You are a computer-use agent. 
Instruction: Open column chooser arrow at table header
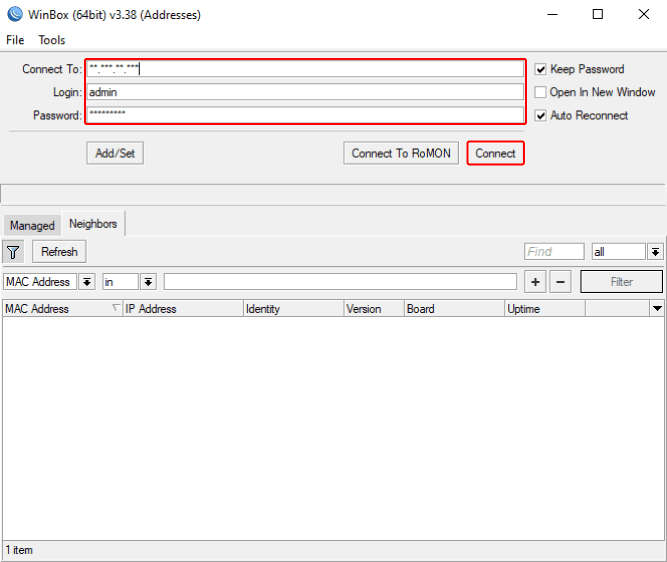click(x=657, y=308)
